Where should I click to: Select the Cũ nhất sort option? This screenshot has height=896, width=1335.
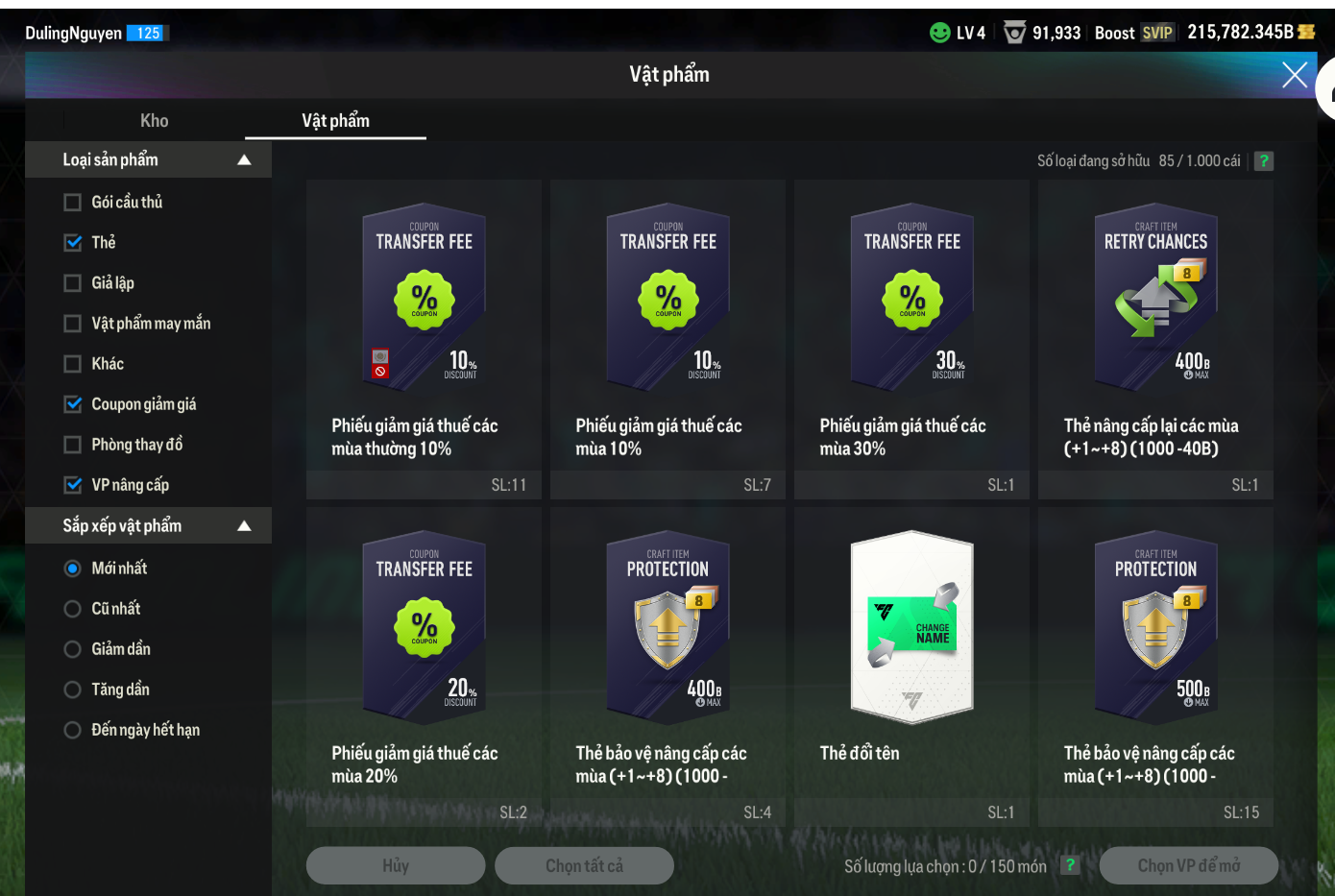tap(72, 609)
